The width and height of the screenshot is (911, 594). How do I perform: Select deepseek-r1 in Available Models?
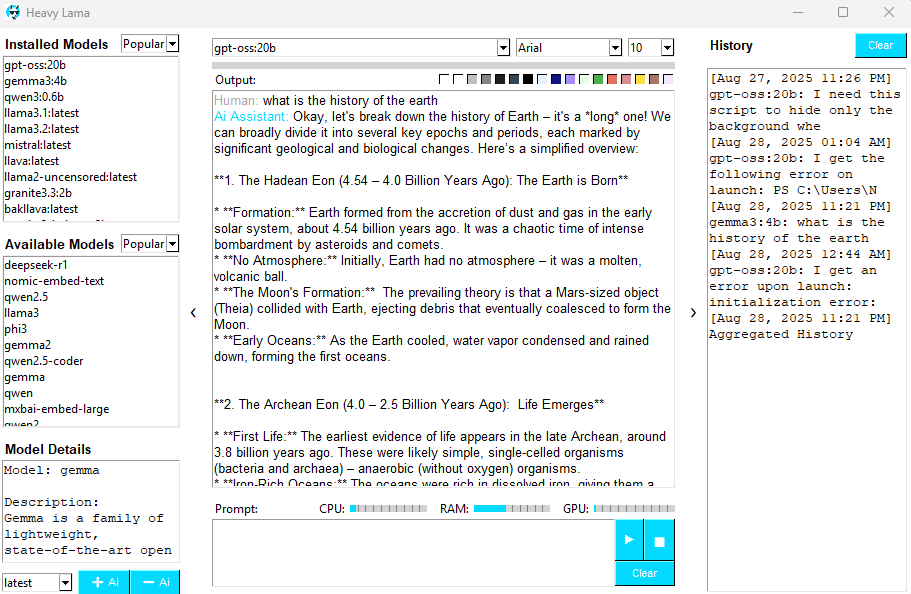(x=36, y=265)
